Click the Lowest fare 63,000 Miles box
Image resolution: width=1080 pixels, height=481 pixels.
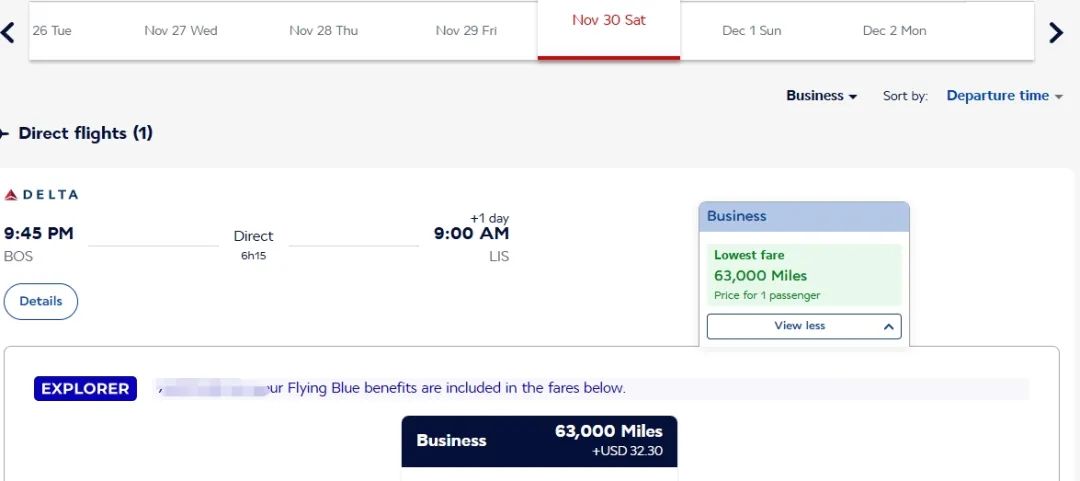coord(803,275)
